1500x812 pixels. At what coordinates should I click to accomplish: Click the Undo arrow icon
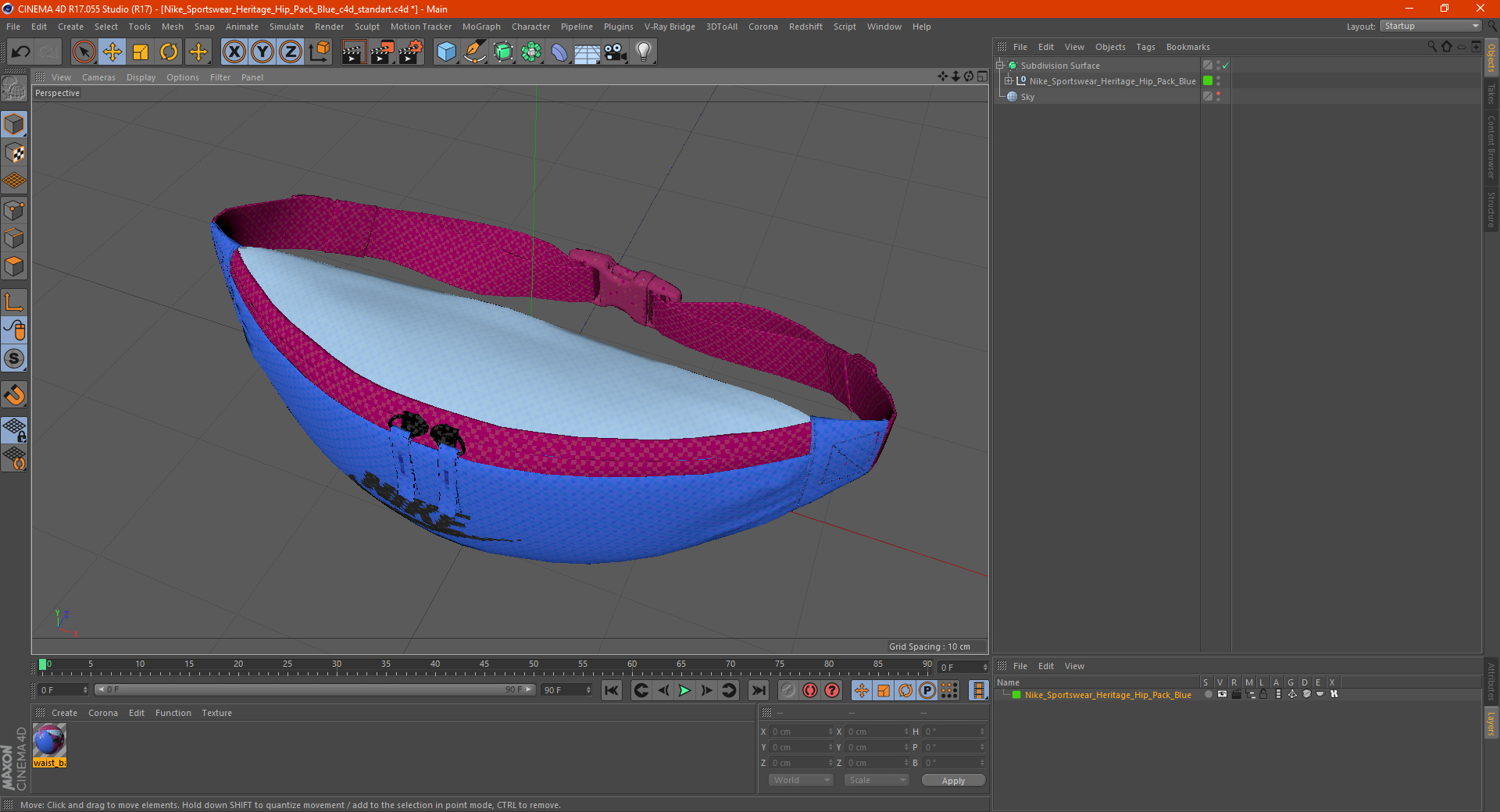click(x=20, y=52)
